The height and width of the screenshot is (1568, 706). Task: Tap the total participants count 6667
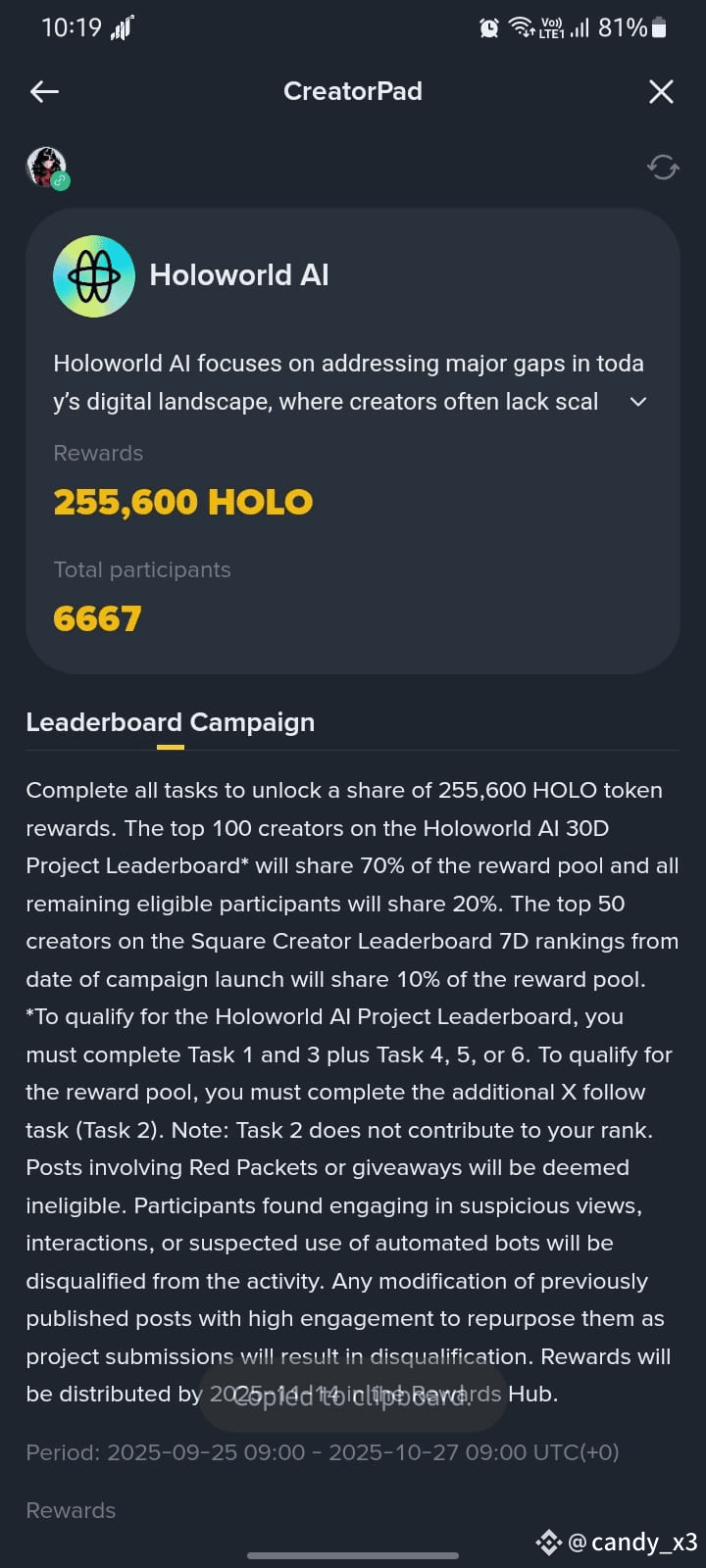point(97,618)
